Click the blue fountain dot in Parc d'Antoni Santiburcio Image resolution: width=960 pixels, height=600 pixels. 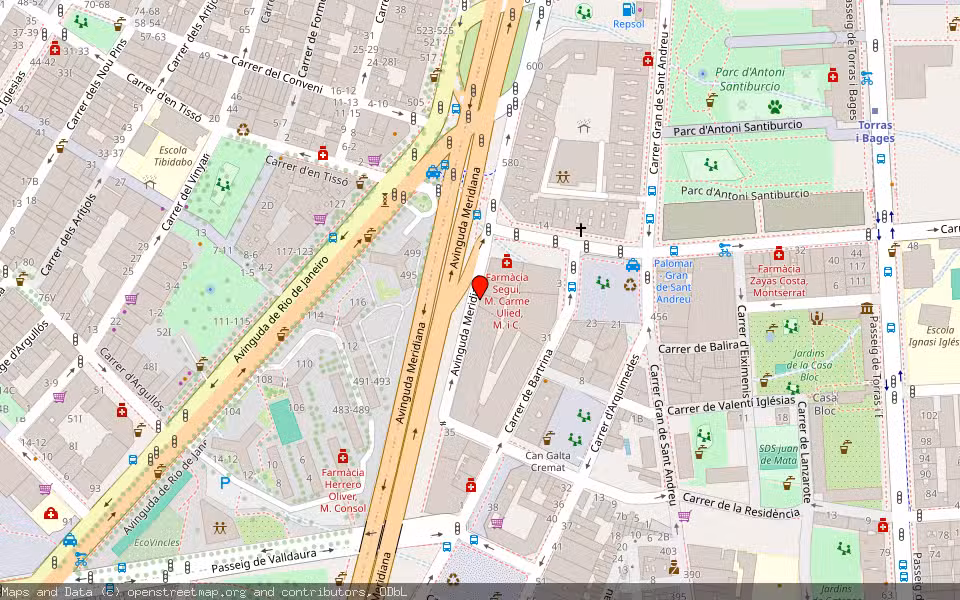(702, 74)
